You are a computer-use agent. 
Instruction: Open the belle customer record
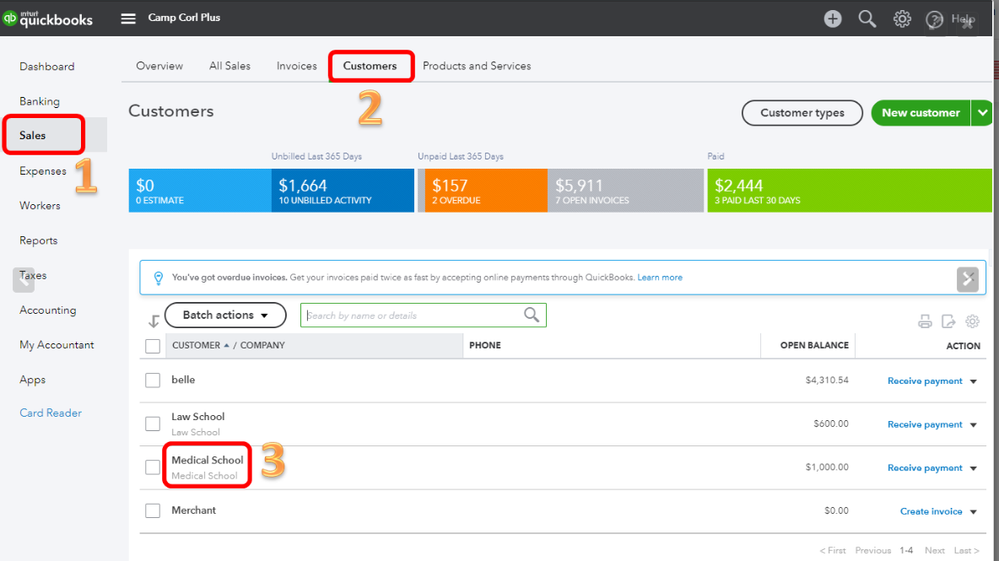click(x=183, y=380)
